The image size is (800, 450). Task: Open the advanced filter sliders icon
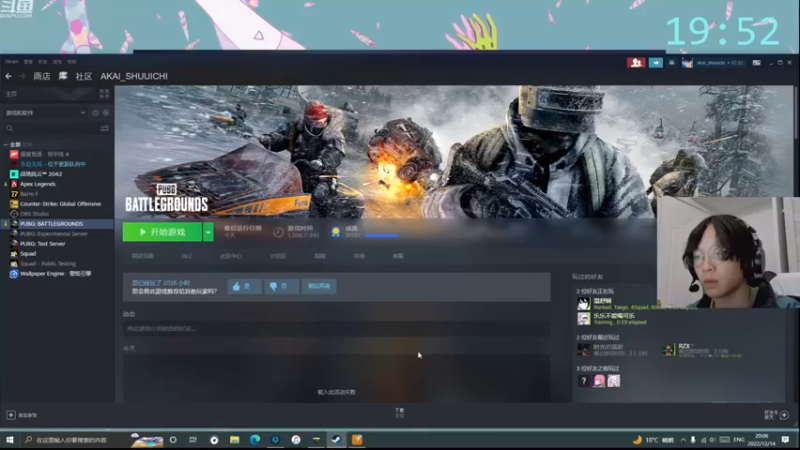[105, 129]
